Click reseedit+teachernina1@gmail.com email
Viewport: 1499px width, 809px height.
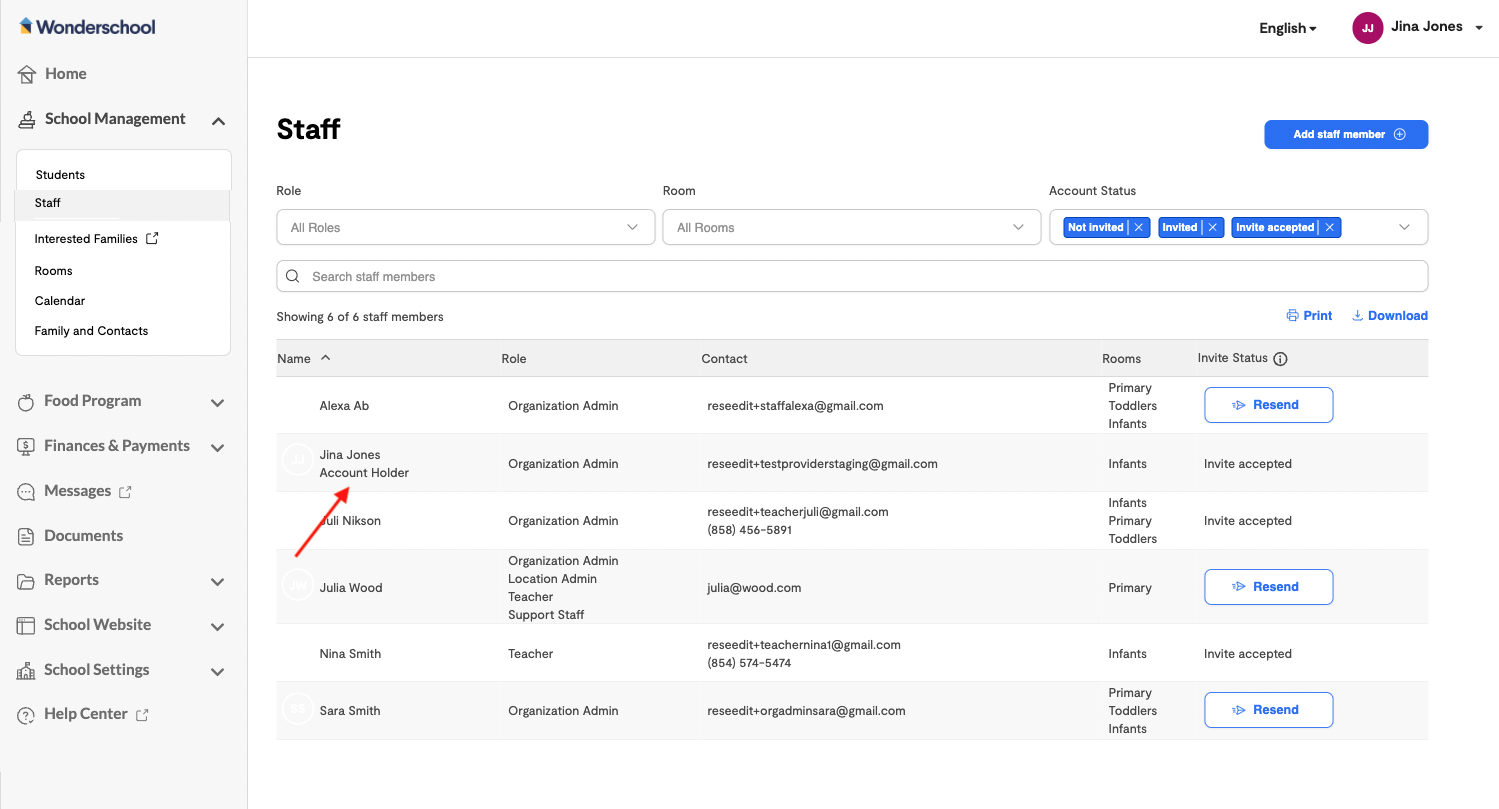(x=804, y=645)
